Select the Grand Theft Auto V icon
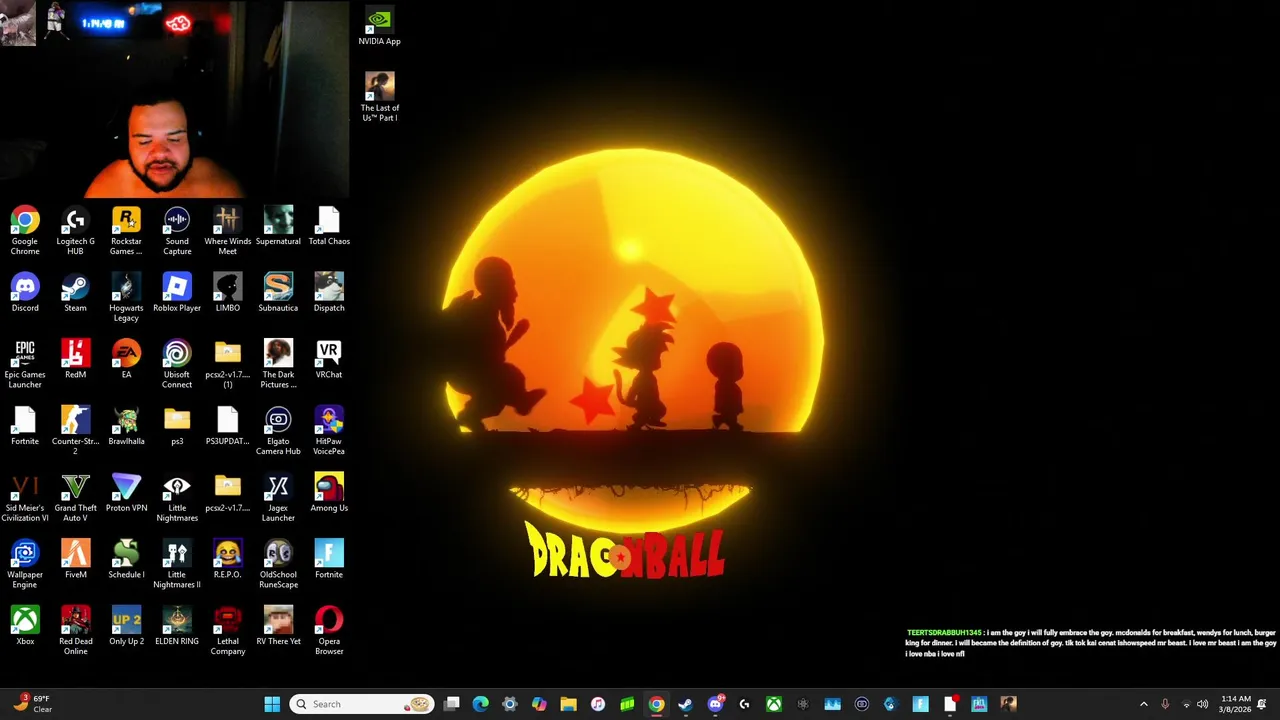Viewport: 1280px width, 720px height. point(75,497)
